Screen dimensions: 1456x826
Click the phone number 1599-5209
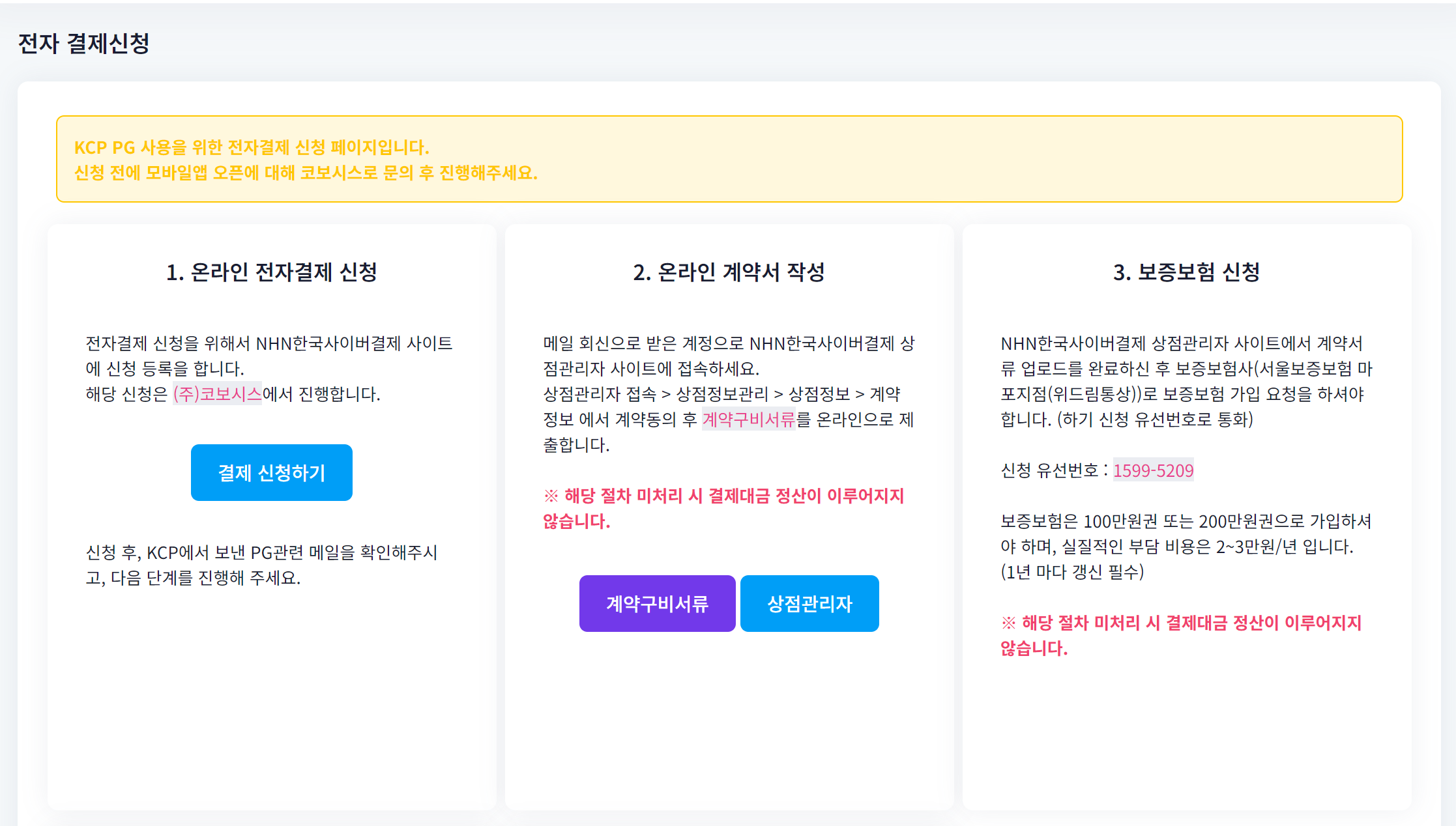pos(1153,470)
